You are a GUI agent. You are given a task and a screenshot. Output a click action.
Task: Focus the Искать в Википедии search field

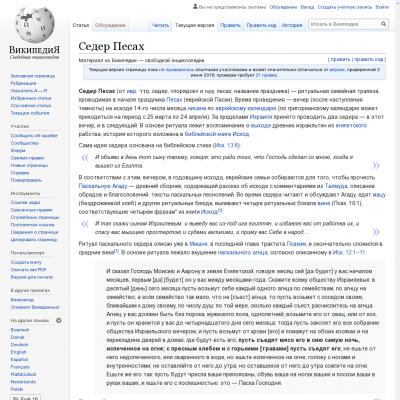click(344, 24)
